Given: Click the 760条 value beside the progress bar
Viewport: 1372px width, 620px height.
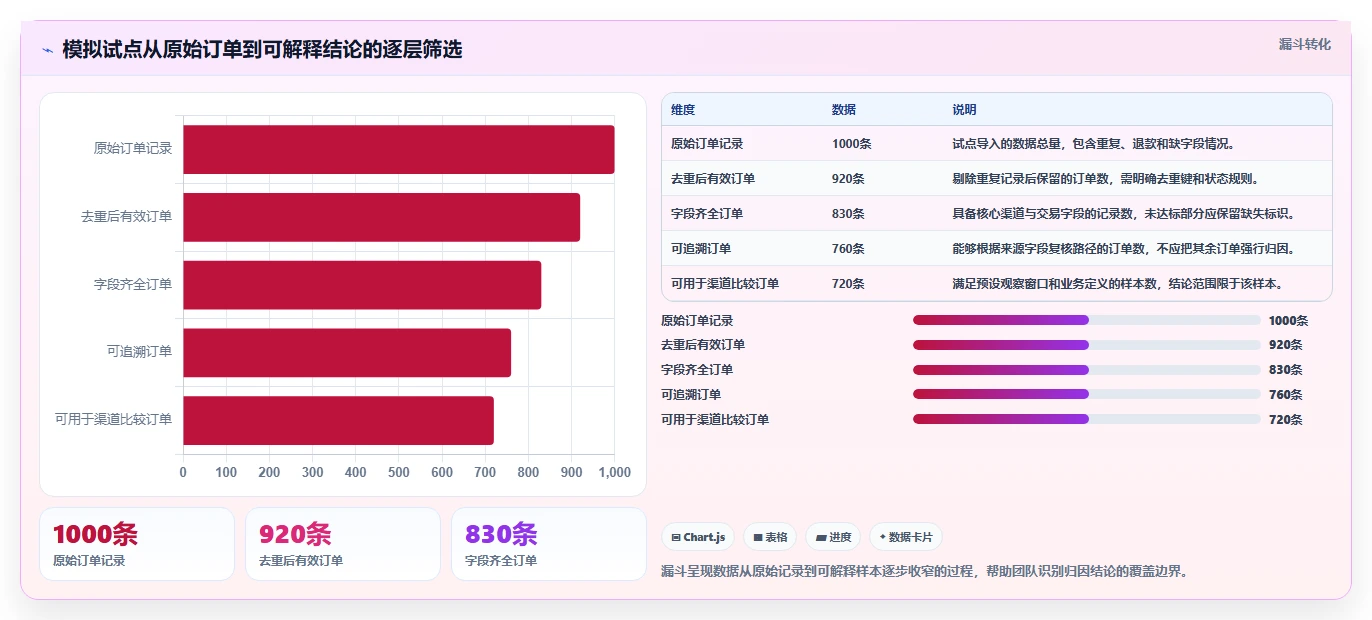Looking at the screenshot, I should (1285, 395).
